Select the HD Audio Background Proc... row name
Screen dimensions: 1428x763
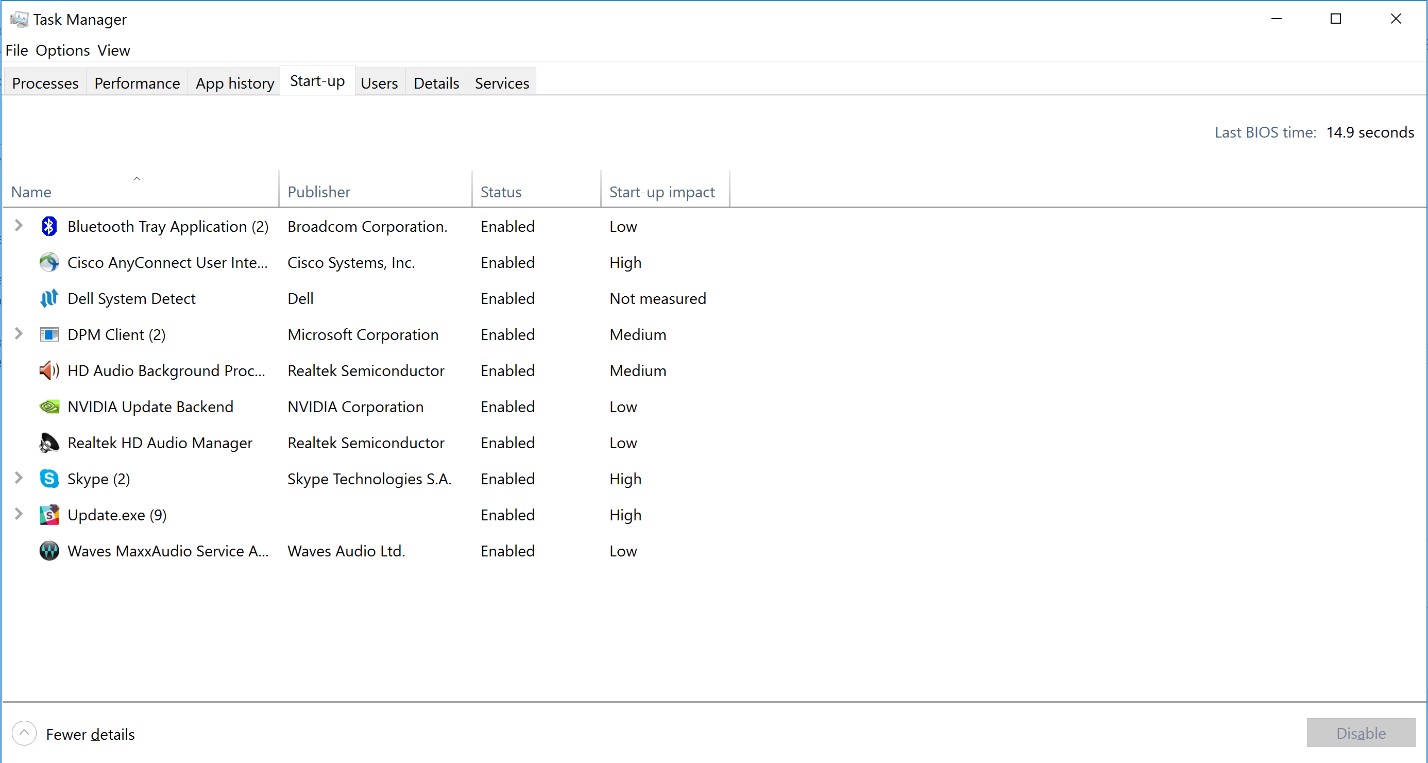167,371
